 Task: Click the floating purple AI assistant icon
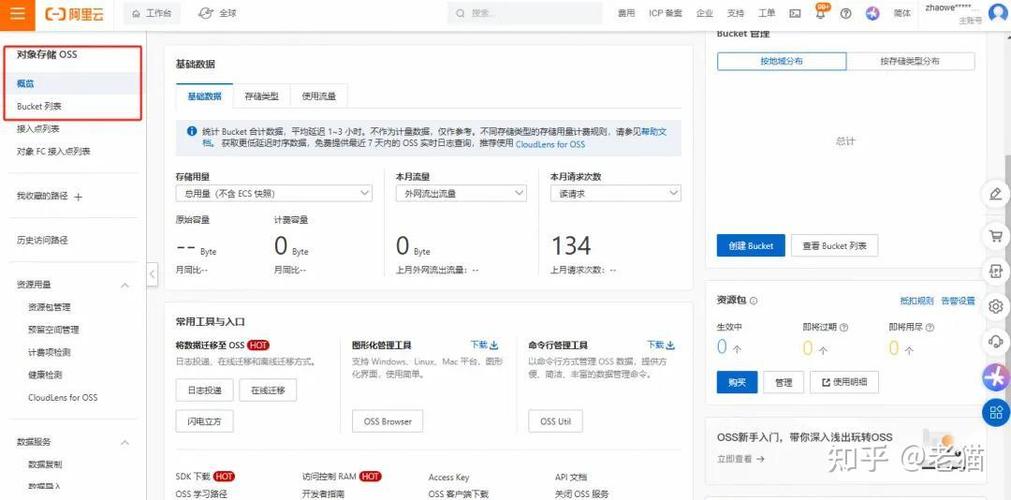(996, 377)
